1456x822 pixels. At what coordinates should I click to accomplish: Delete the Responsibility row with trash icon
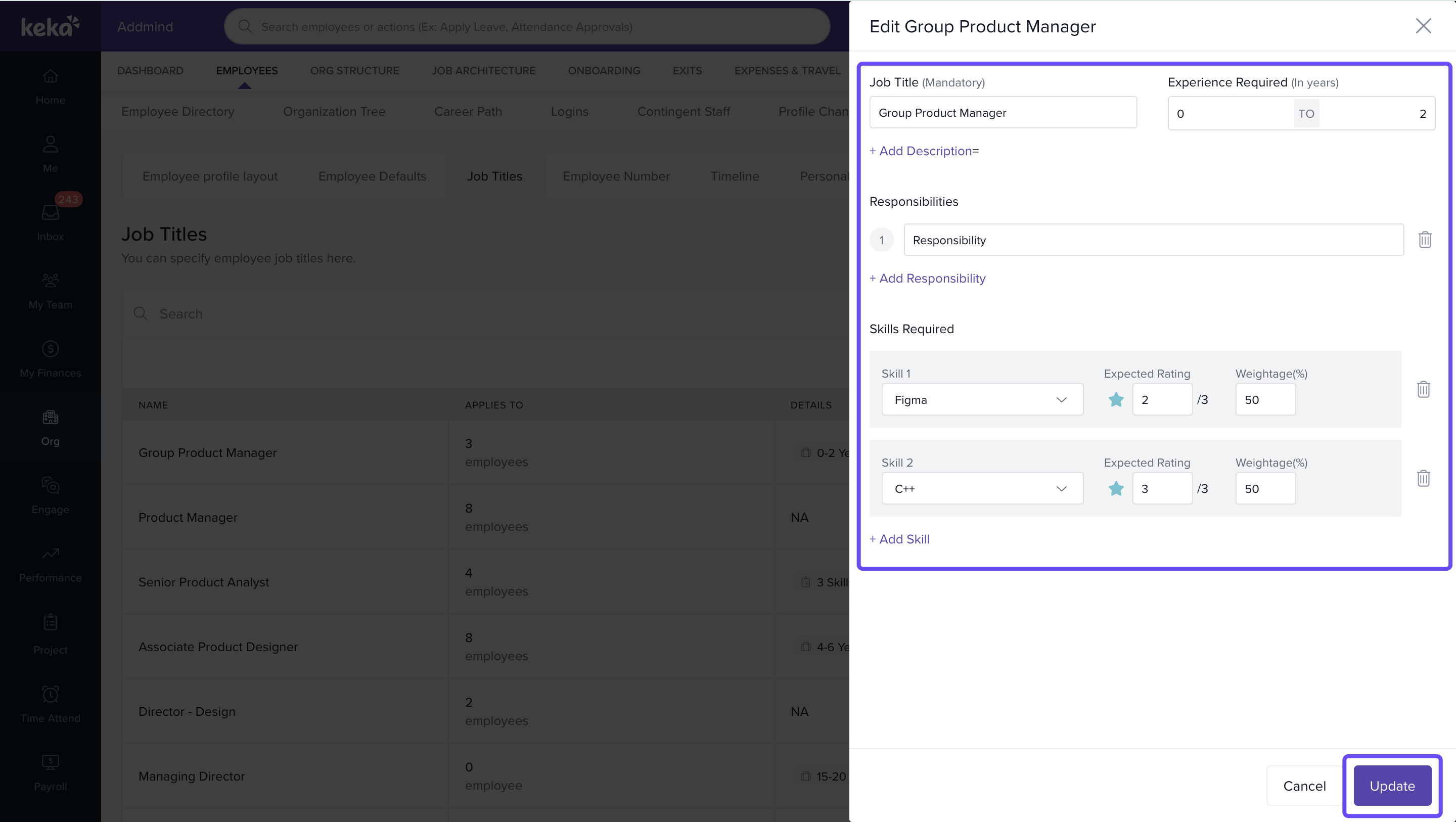[x=1424, y=240]
